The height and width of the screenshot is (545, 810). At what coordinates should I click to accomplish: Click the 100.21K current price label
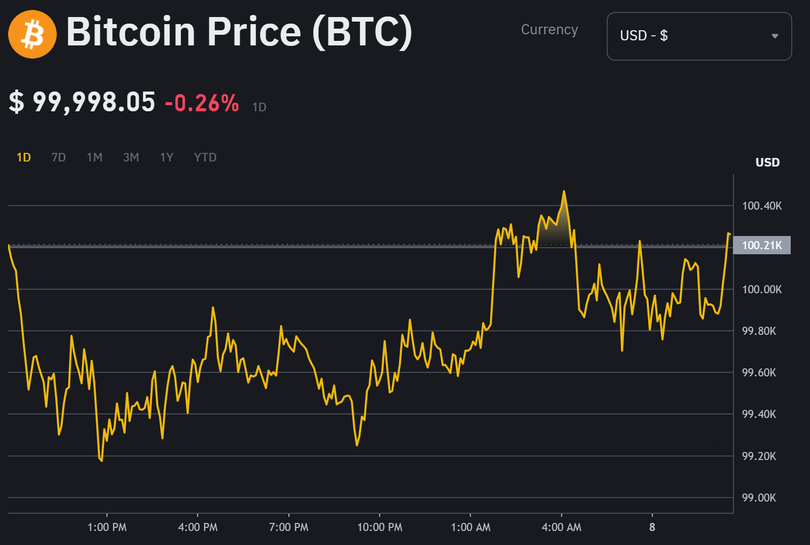pyautogui.click(x=762, y=245)
